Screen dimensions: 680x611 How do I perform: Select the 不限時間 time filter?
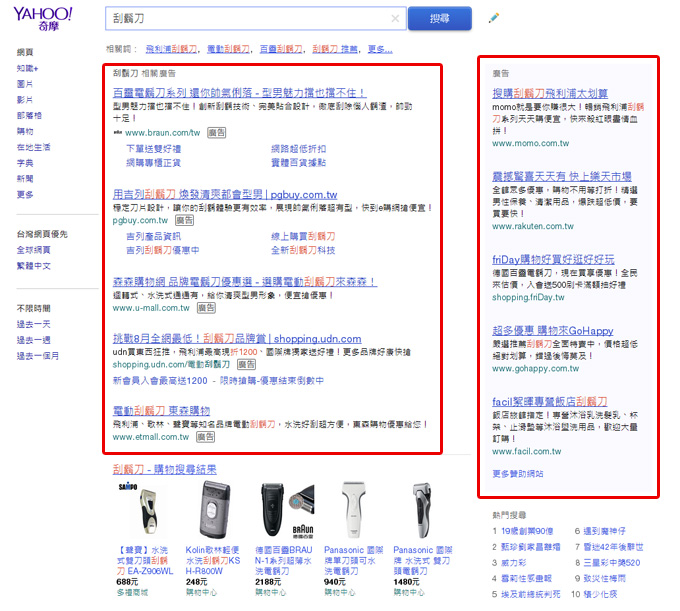click(33, 308)
